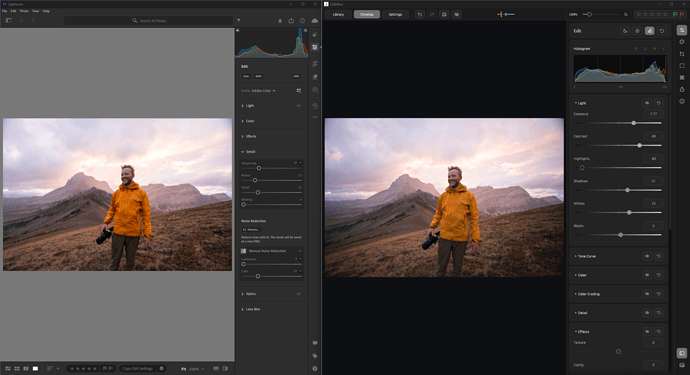Click the Auto button in Lightroom Edit panel
This screenshot has height=375, width=690.
(246, 76)
